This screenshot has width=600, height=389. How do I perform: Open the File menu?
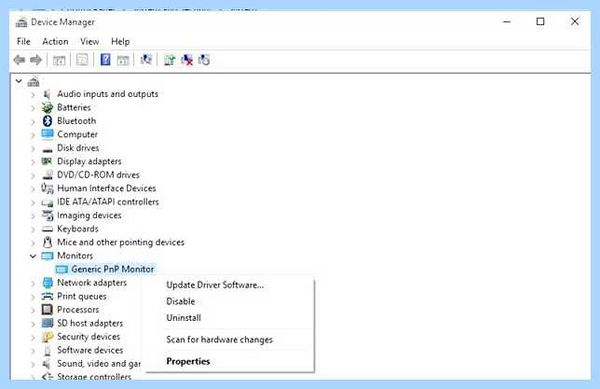coord(24,41)
